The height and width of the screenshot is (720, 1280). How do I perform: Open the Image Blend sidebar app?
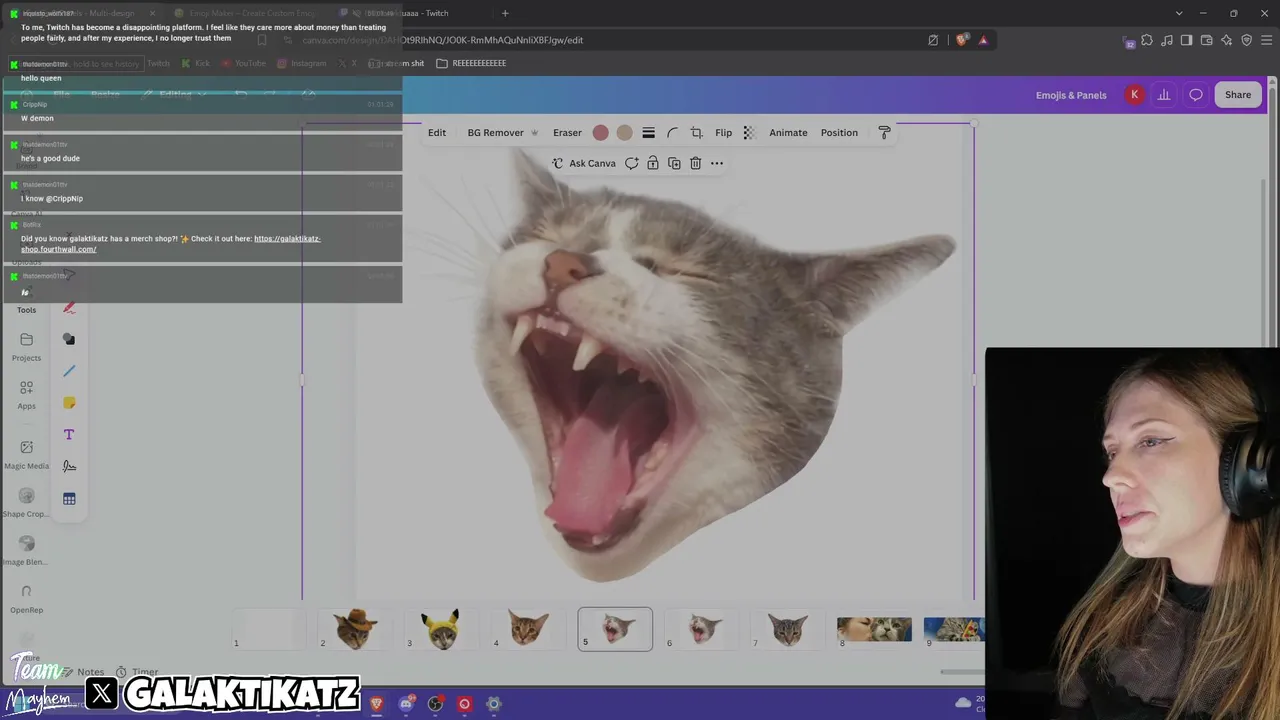[x=26, y=551]
